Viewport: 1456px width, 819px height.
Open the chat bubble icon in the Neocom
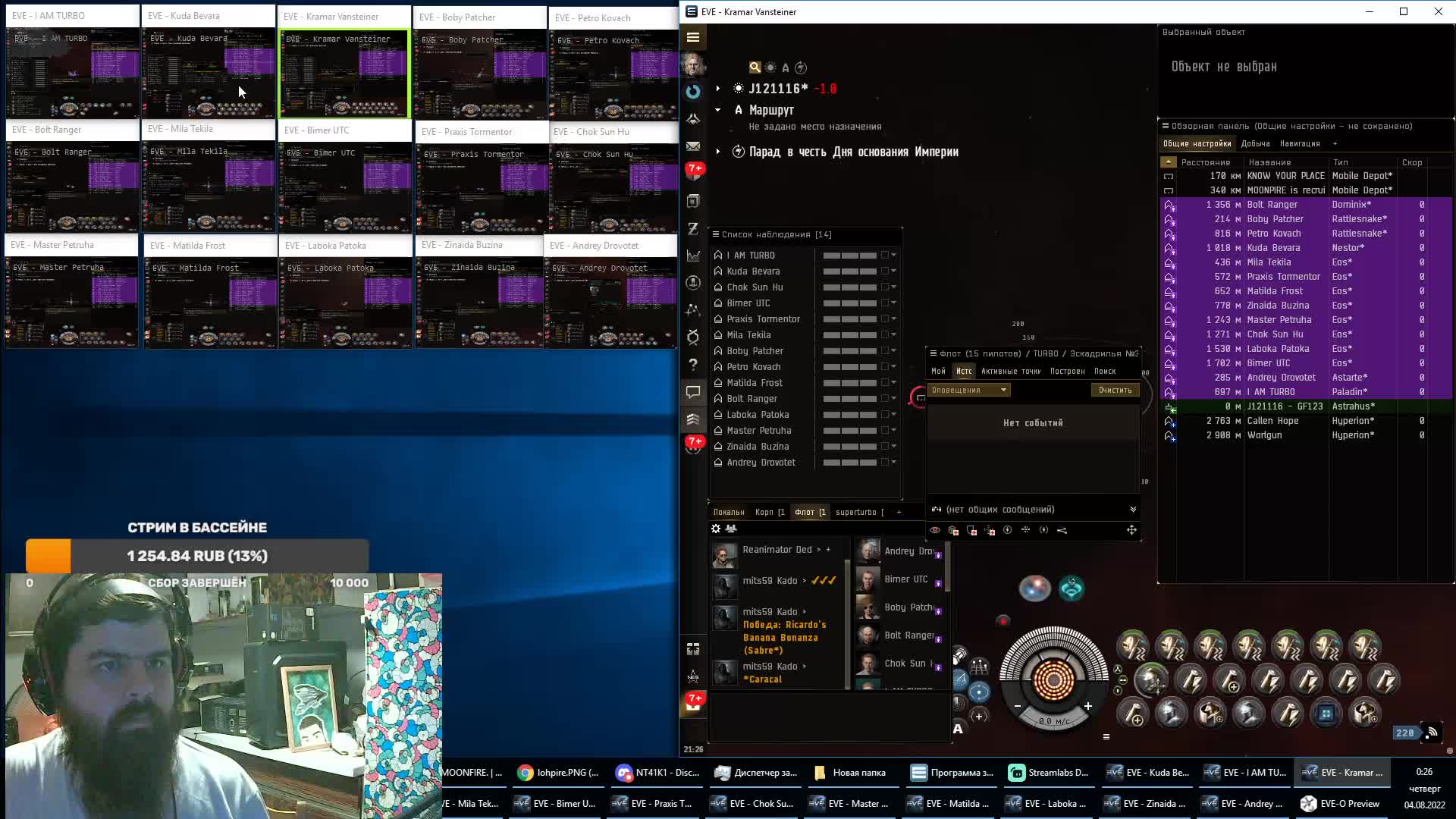692,392
